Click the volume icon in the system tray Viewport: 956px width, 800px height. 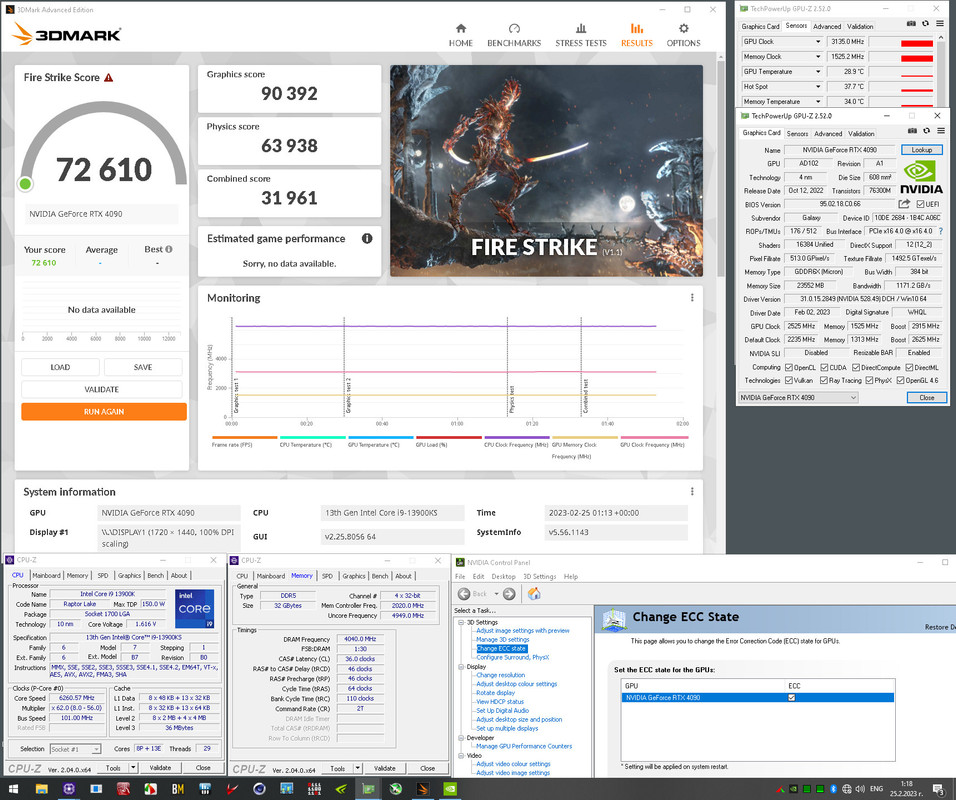tap(860, 789)
